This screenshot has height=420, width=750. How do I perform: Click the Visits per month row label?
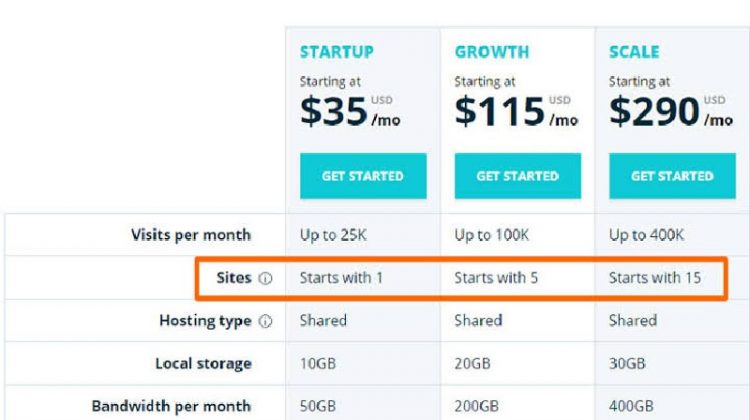(191, 235)
